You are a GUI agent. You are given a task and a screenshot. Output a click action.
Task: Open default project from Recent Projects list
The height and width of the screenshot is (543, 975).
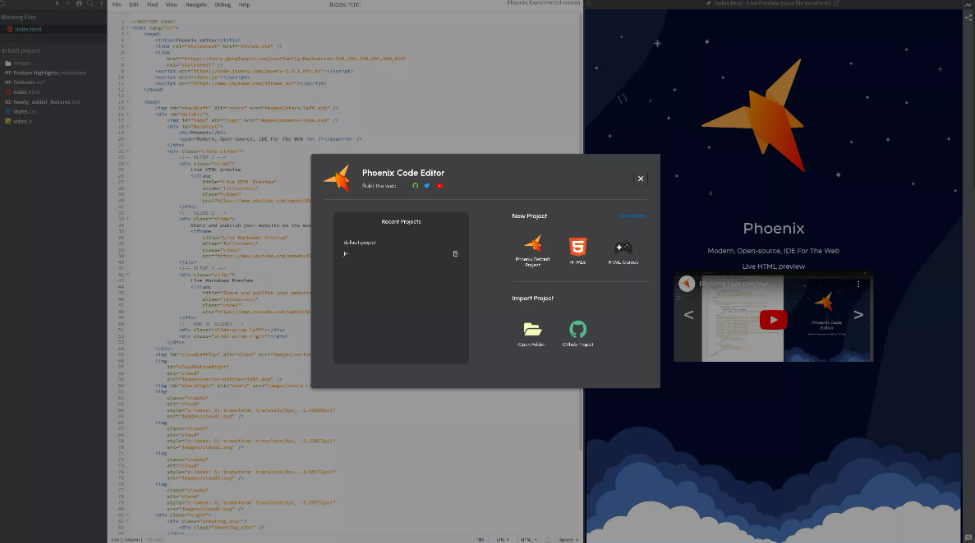pyautogui.click(x=361, y=243)
